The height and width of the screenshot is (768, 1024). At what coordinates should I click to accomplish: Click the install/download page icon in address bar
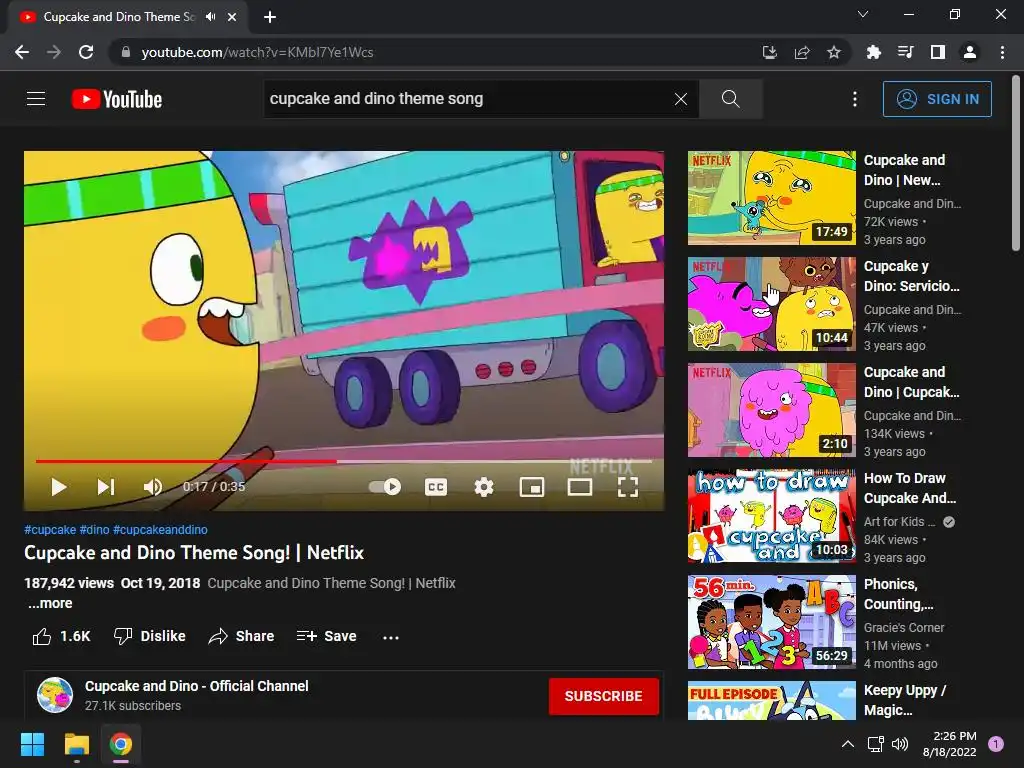click(x=770, y=52)
